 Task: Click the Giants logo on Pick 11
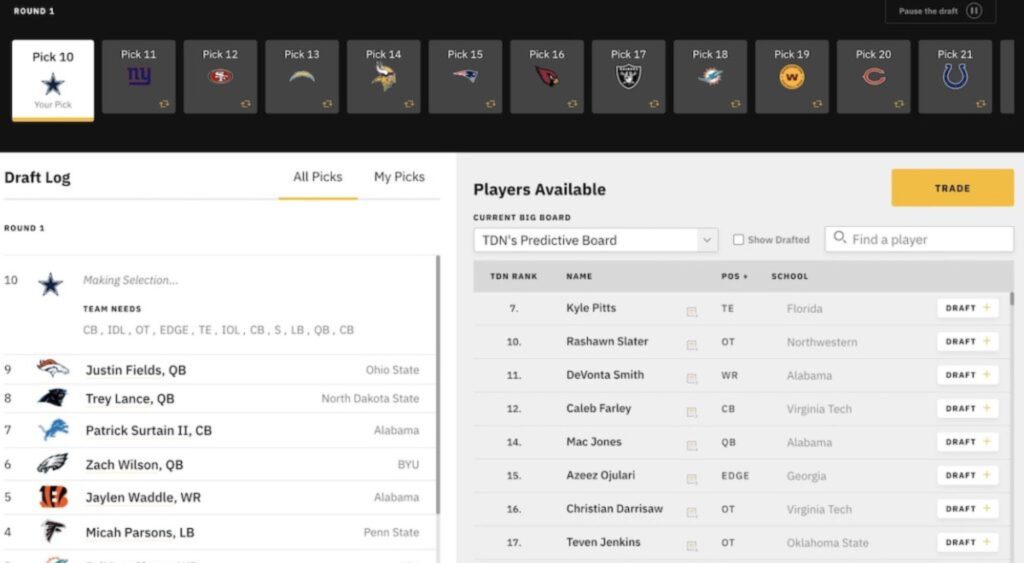pos(138,76)
